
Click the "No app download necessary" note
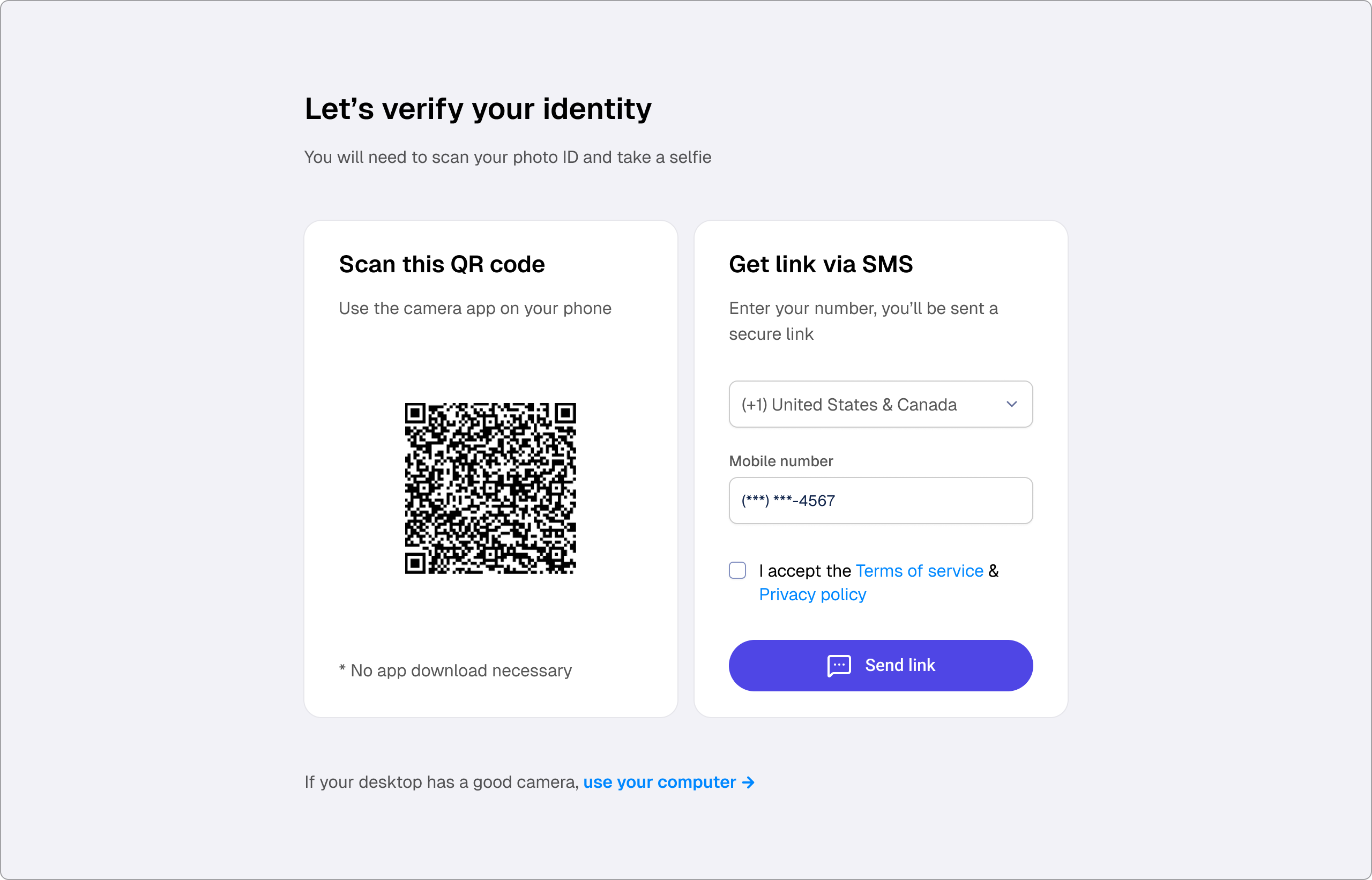pos(456,670)
